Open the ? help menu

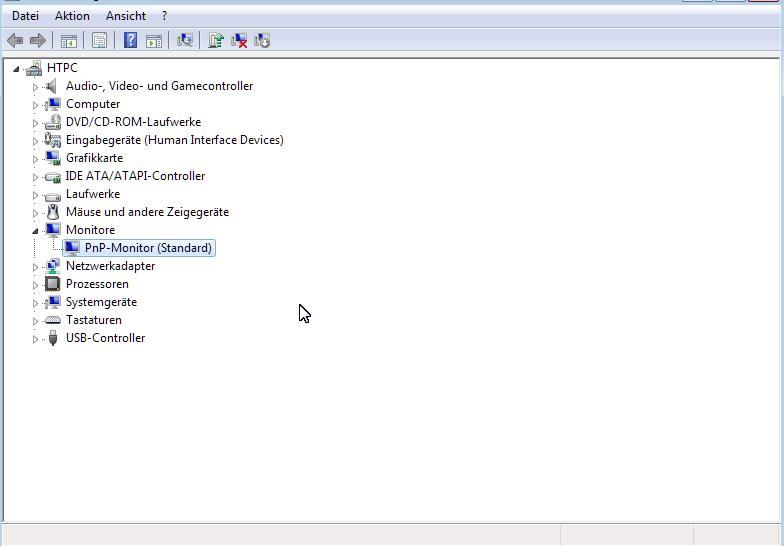tap(164, 16)
